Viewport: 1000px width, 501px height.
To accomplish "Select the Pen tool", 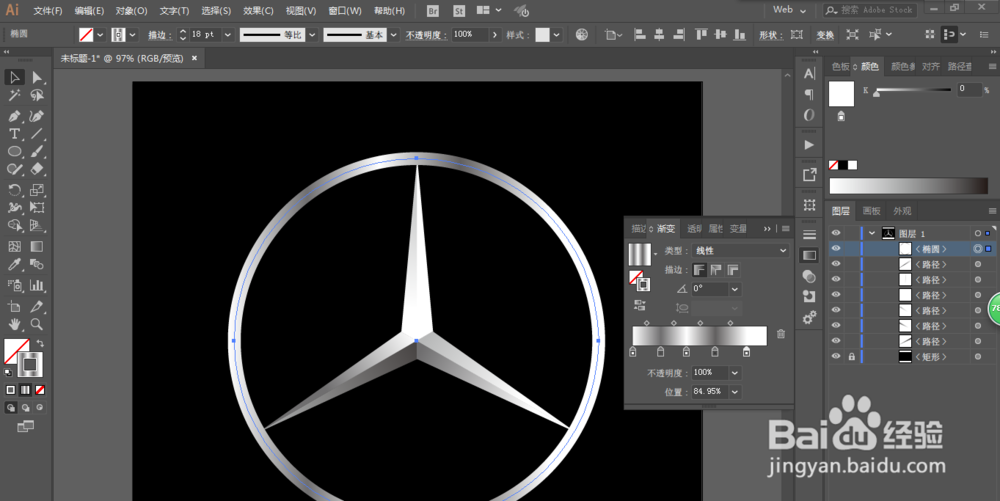I will 14,116.
